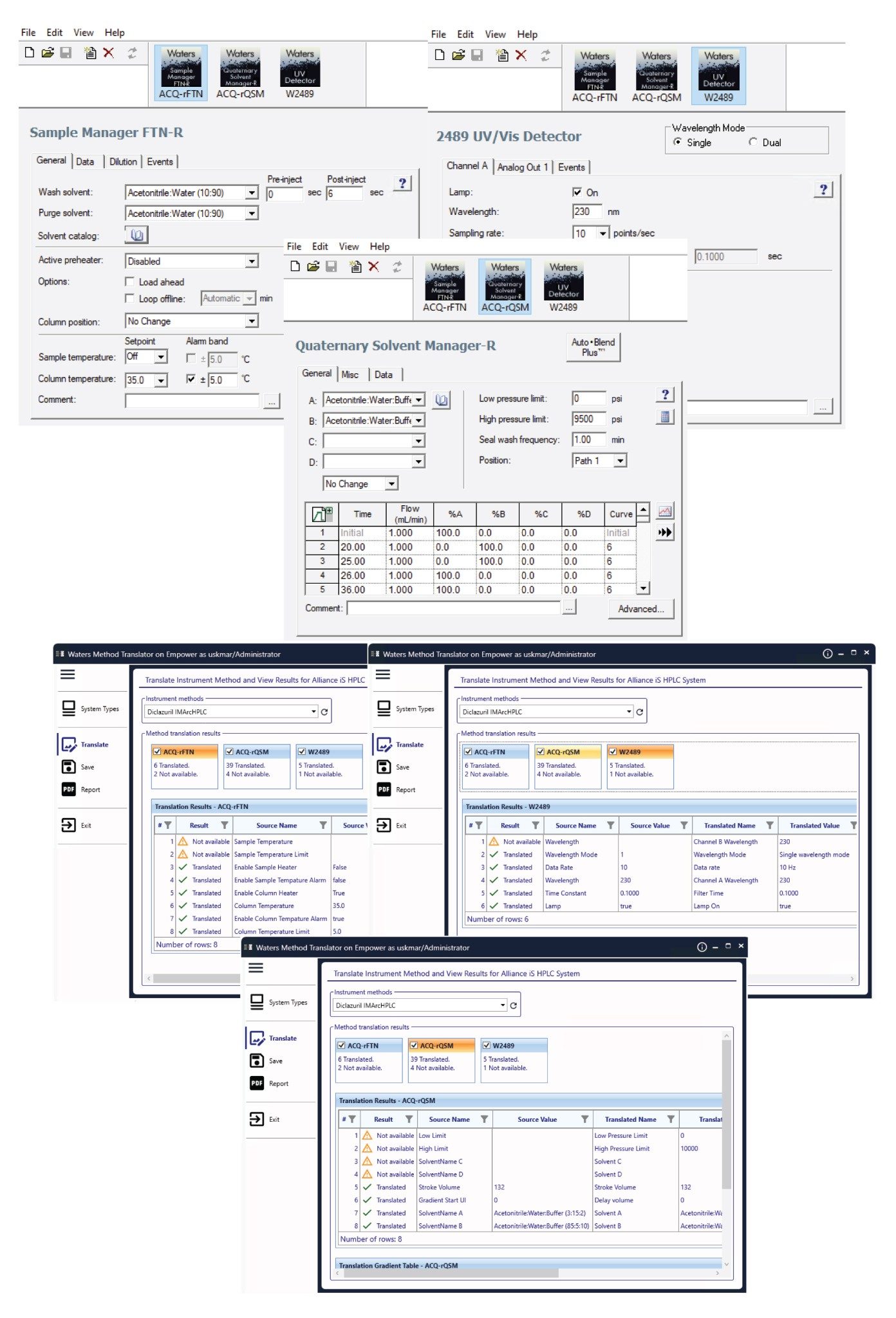The image size is (896, 1318).
Task: Open the View menu in Quaternary Solvent Manager window
Action: [x=348, y=246]
